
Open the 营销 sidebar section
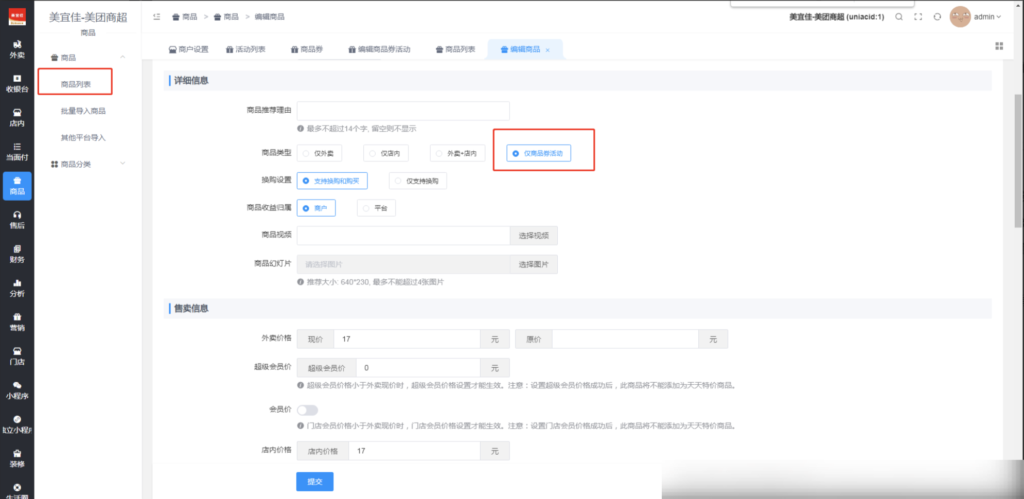[x=17, y=322]
